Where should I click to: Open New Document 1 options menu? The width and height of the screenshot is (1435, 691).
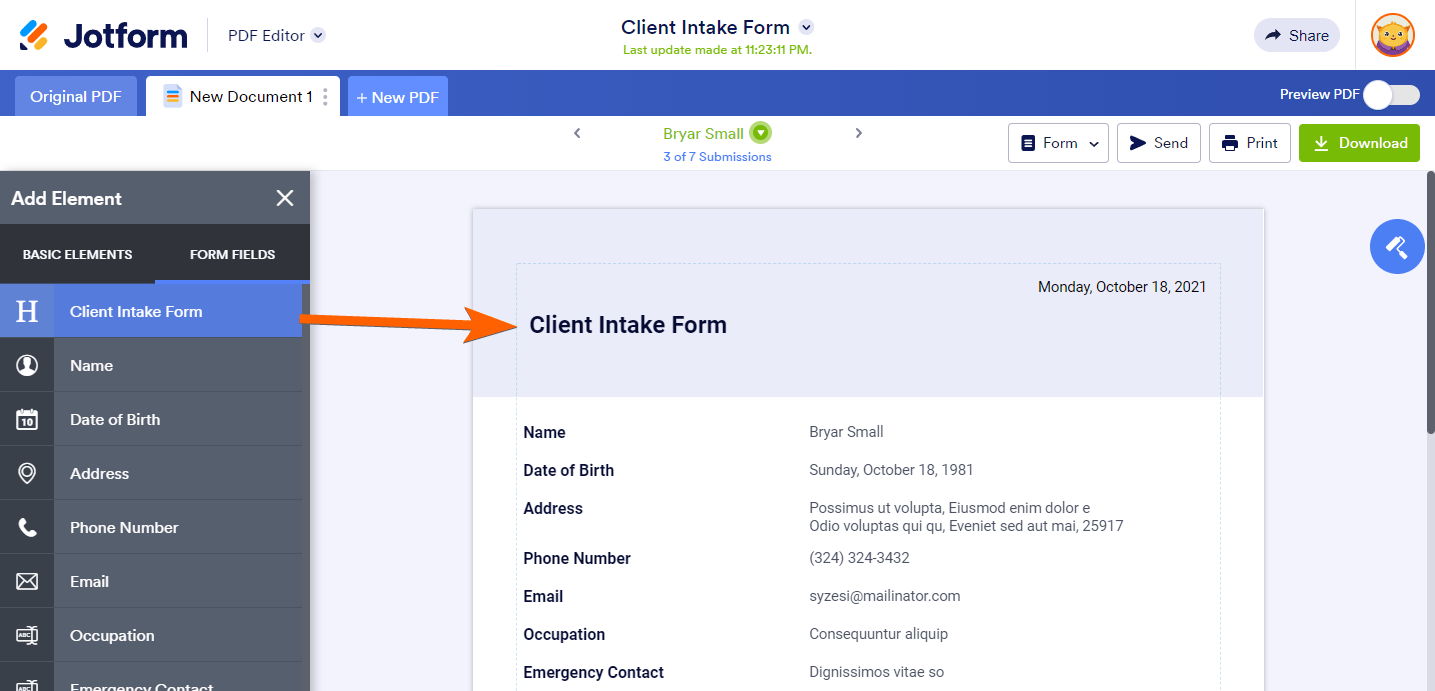[325, 97]
